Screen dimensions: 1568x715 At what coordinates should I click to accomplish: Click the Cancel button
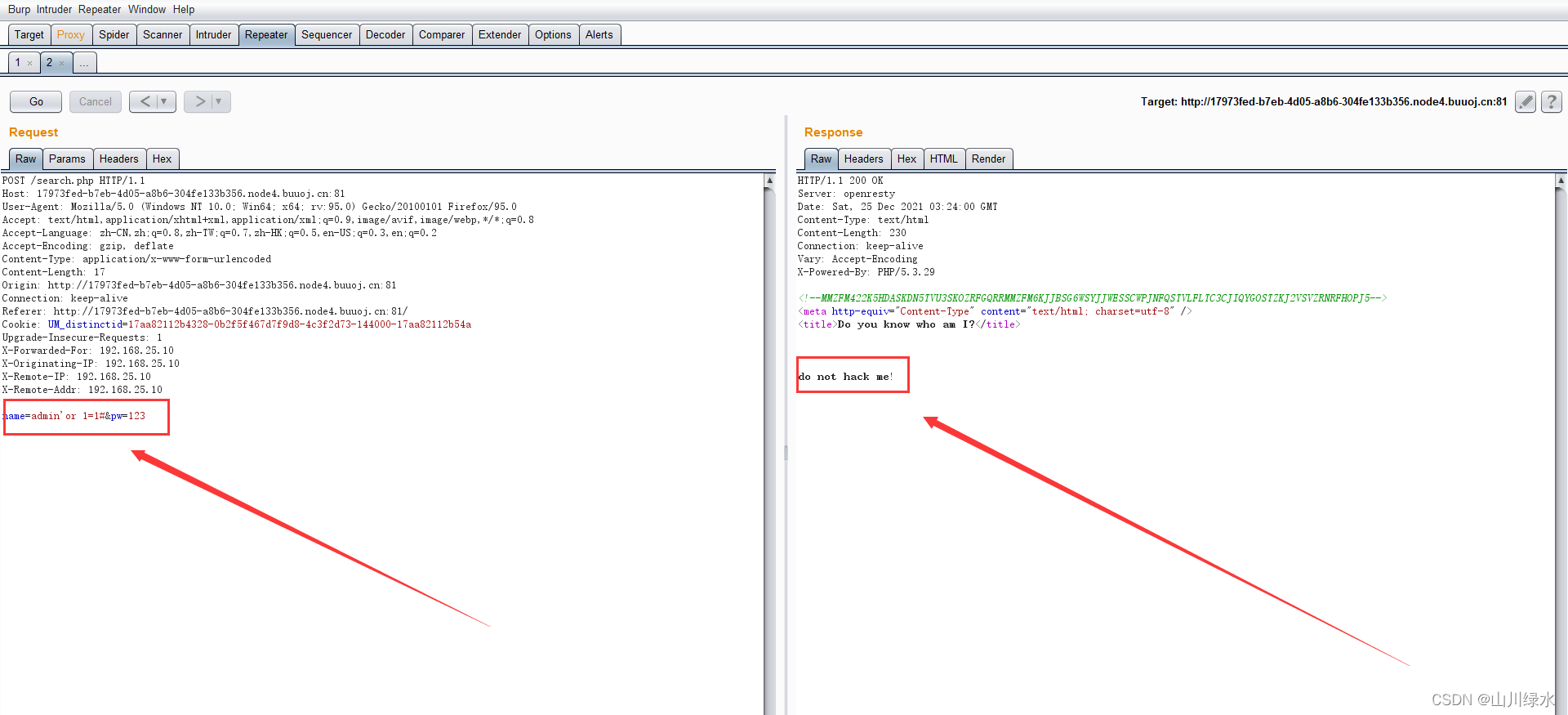click(96, 101)
